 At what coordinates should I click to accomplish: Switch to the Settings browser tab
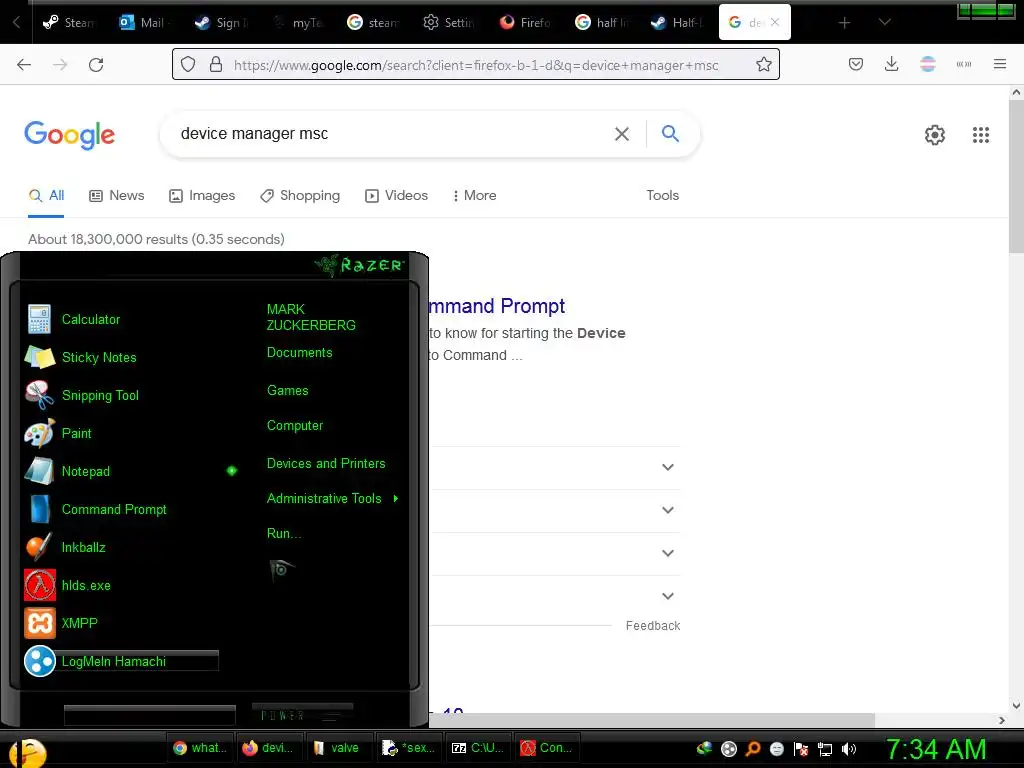point(449,22)
